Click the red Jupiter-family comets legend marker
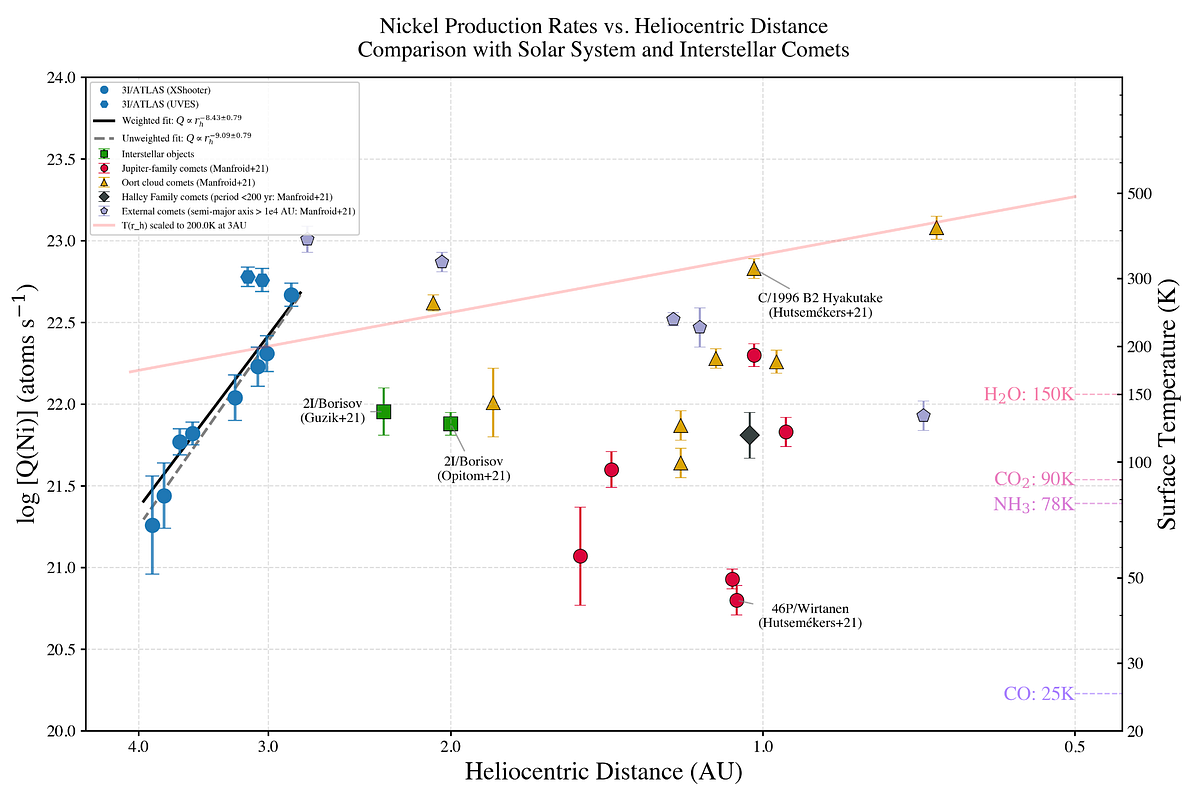This screenshot has width=1200, height=796. click(x=104, y=169)
